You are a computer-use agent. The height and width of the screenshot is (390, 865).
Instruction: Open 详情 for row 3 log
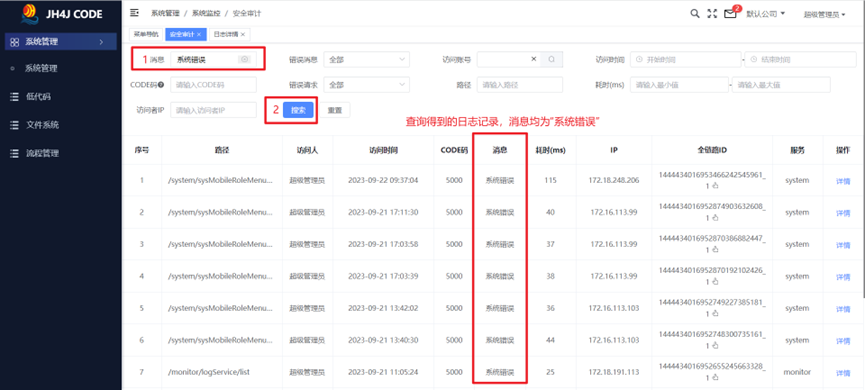[x=843, y=244]
